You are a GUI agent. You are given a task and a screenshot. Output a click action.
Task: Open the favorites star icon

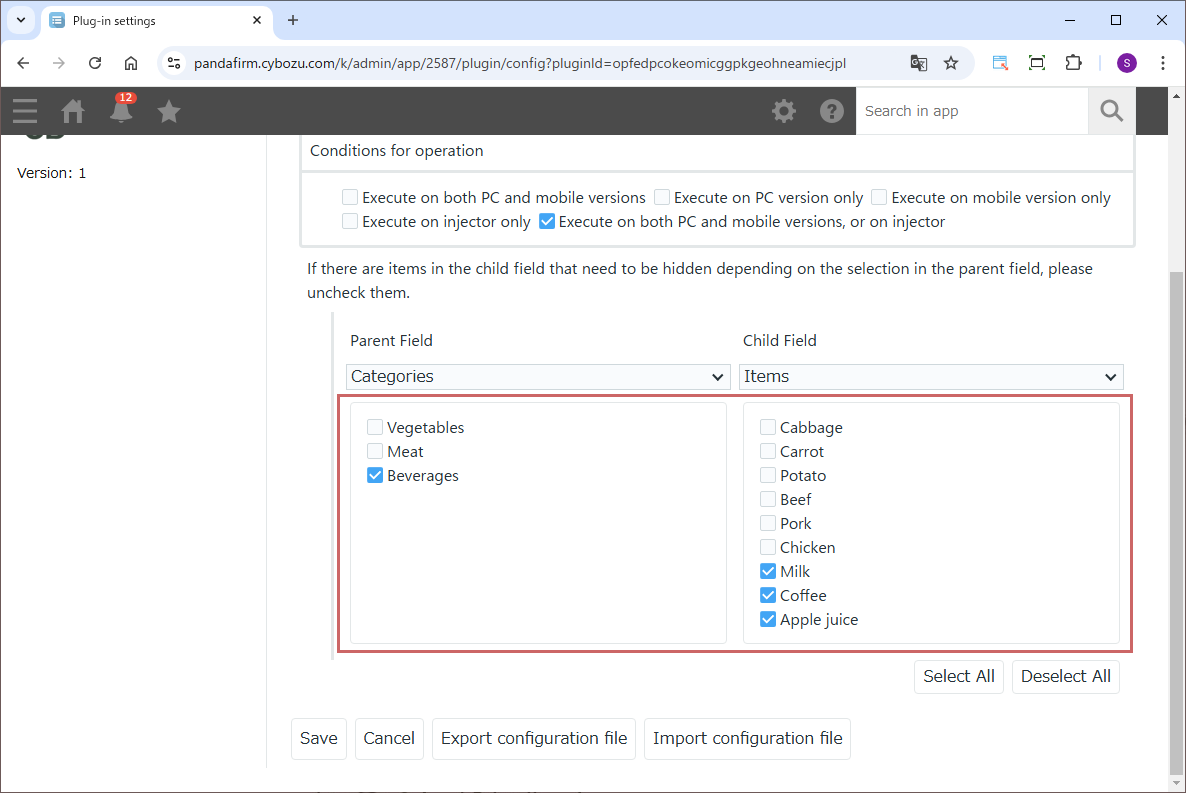click(x=169, y=111)
